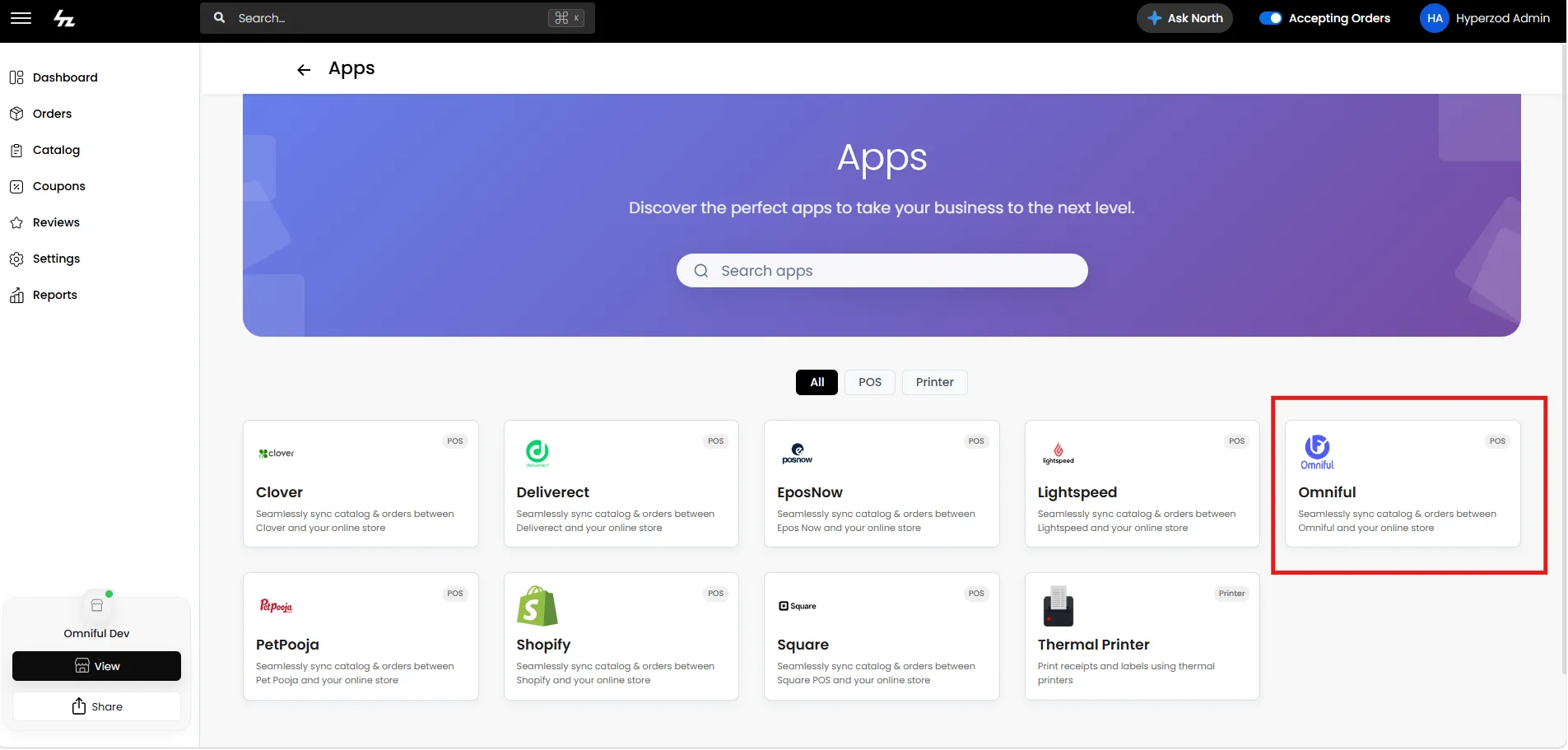Click the Settings gear icon
This screenshot has width=1568, height=750.
pos(16,259)
